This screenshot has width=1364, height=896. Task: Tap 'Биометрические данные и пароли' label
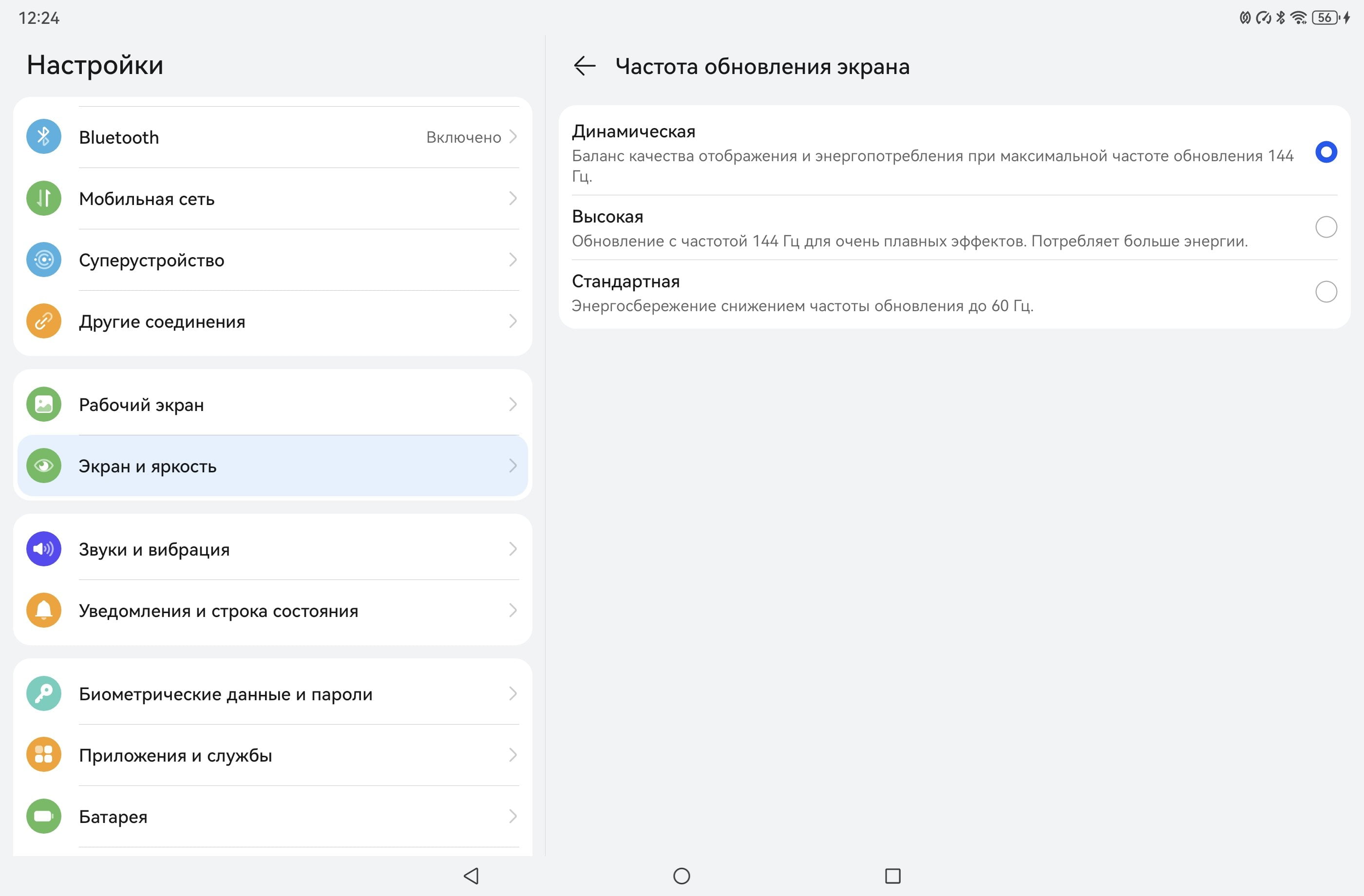click(x=226, y=694)
